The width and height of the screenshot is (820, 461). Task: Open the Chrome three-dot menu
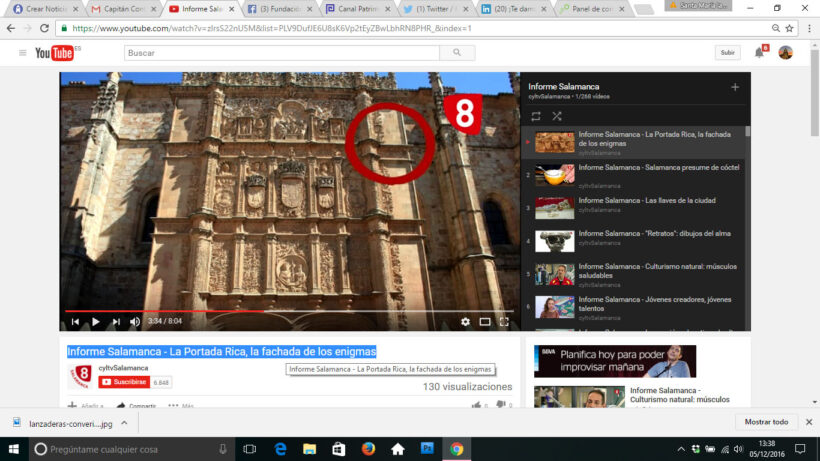point(810,28)
